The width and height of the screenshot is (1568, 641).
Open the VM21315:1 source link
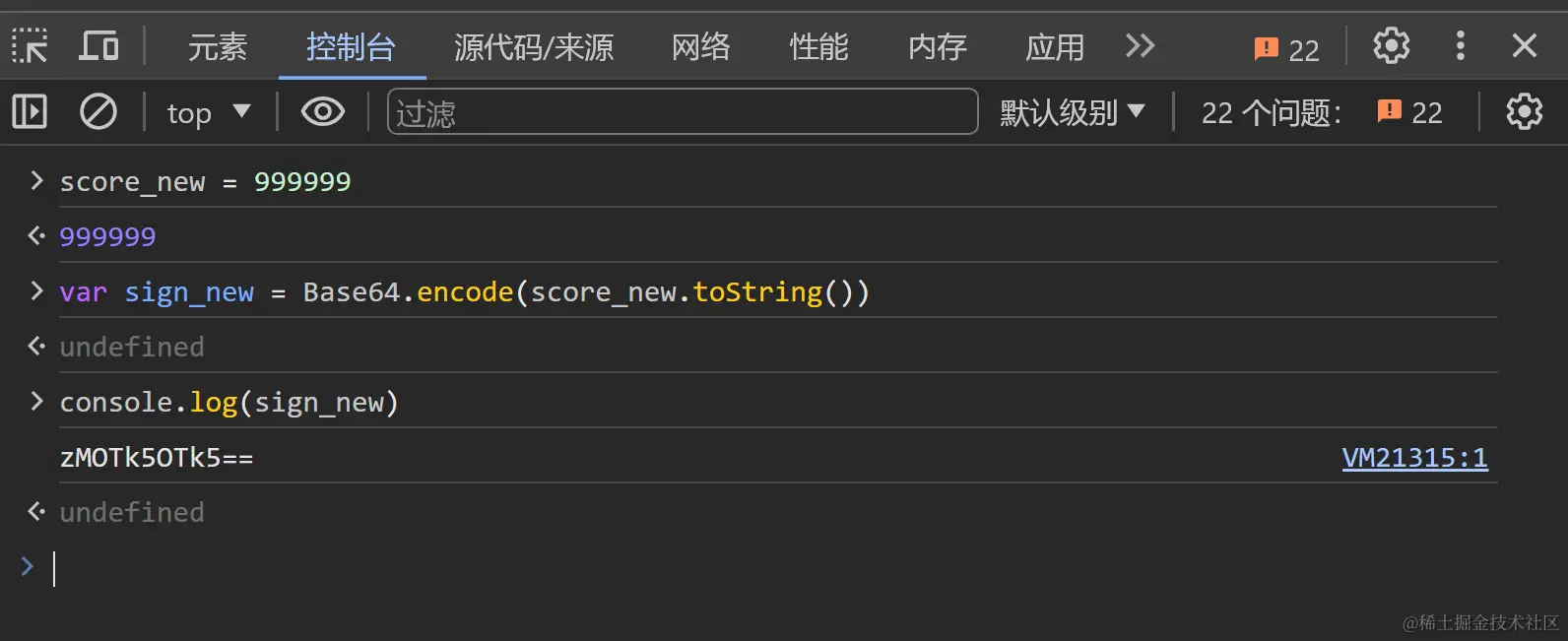(1413, 458)
